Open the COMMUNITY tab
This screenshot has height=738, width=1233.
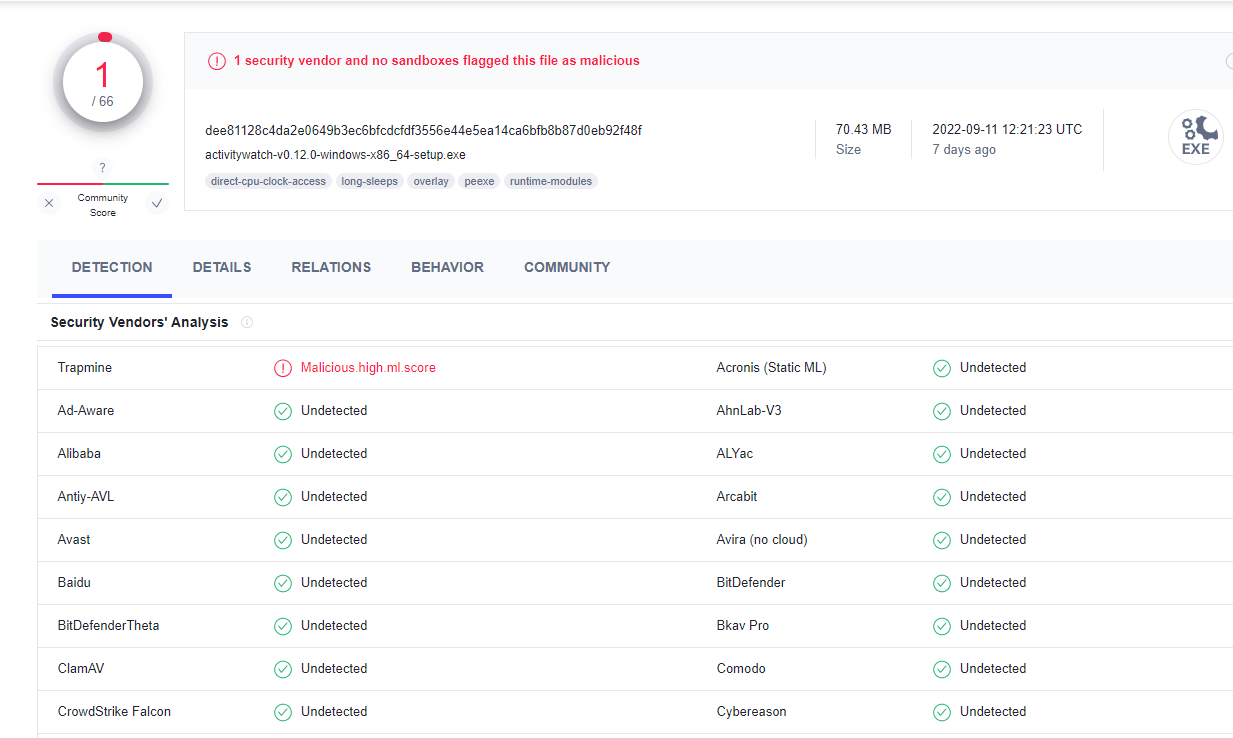(566, 267)
